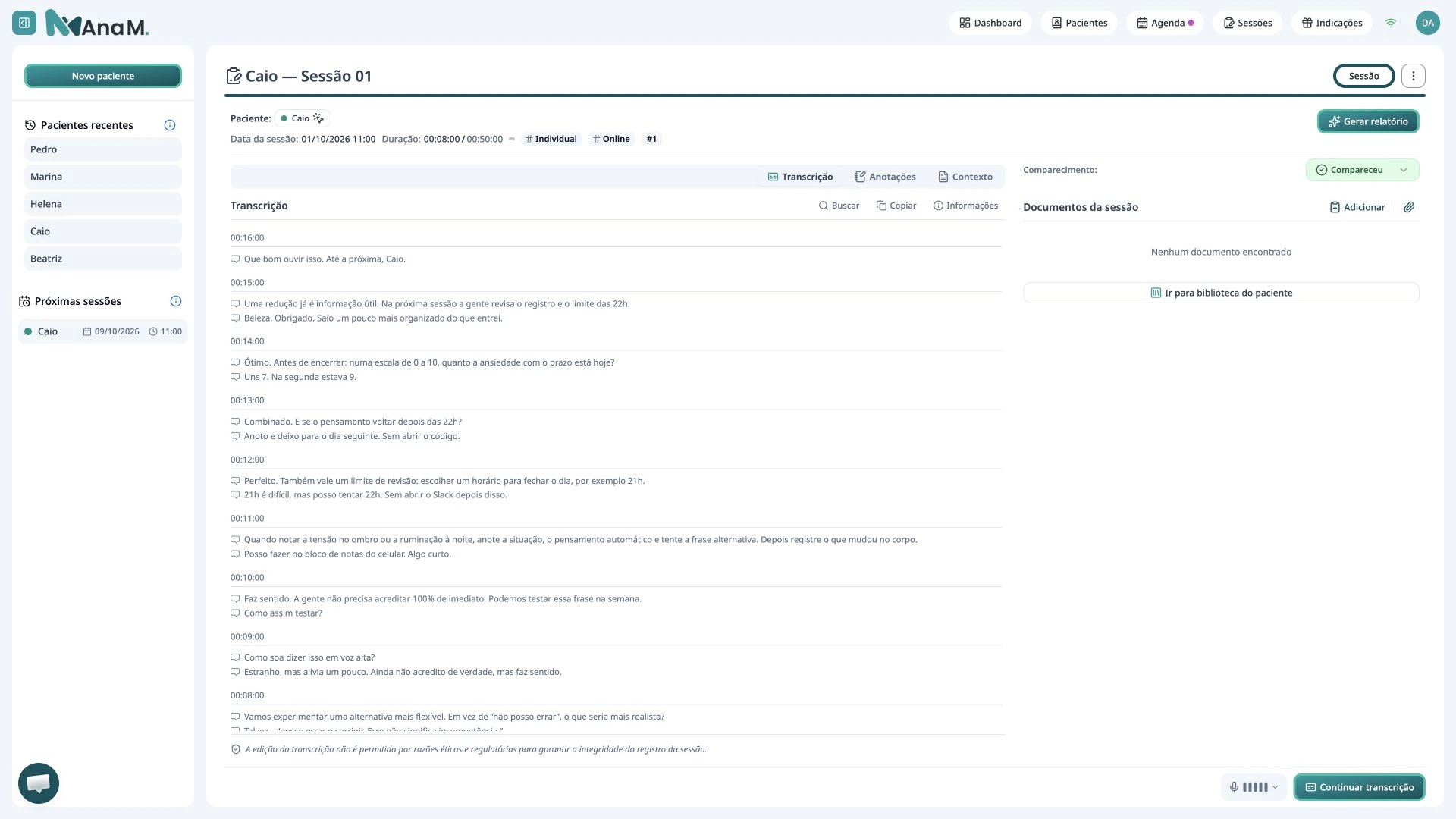Open Indicações in top navigation
Screen dimensions: 1456x819
tap(1332, 23)
